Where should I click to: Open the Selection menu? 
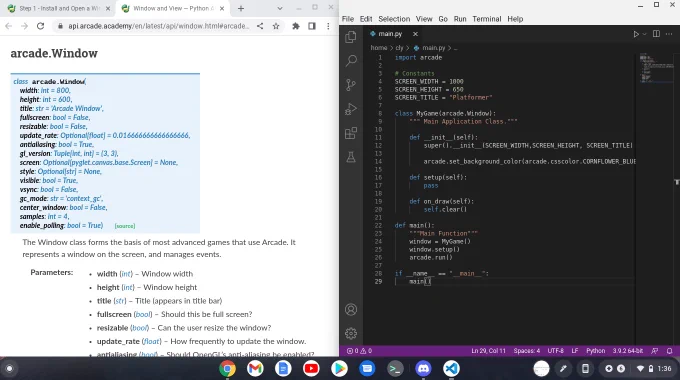click(x=394, y=19)
